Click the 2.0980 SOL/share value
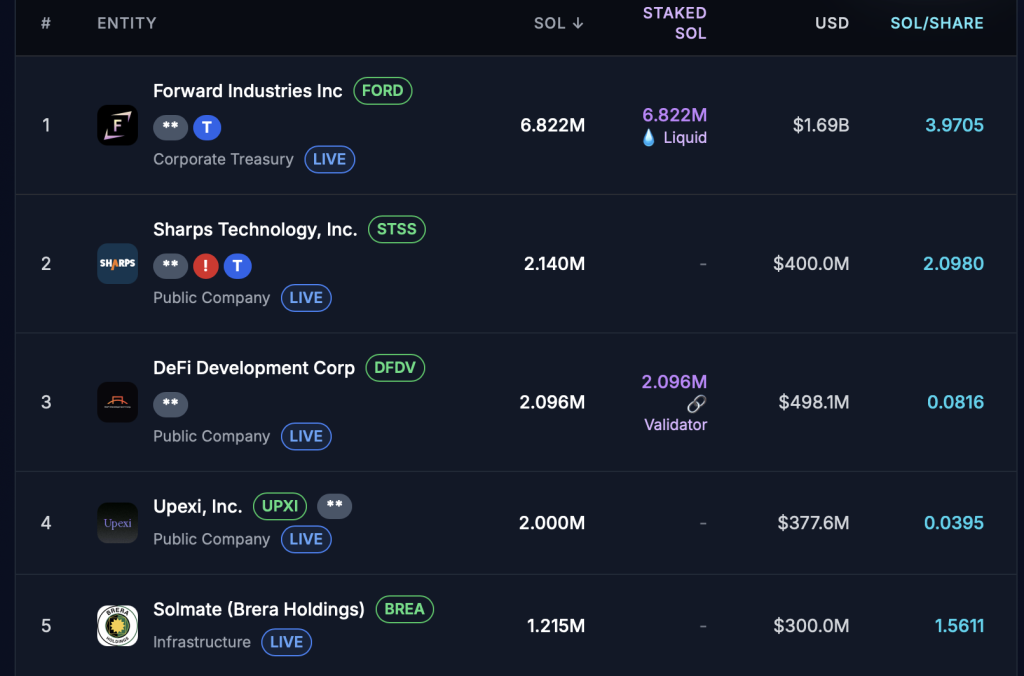This screenshot has height=676, width=1024. click(x=953, y=263)
